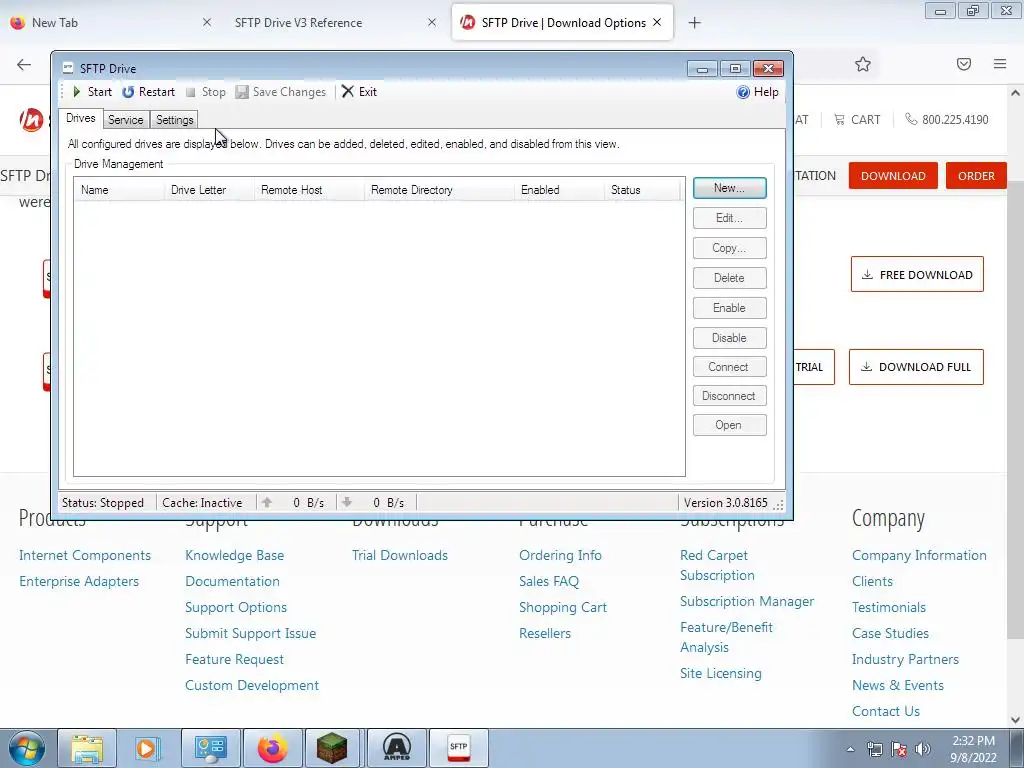This screenshot has width=1024, height=768.
Task: Click the browser back arrow
Action: click(x=24, y=64)
